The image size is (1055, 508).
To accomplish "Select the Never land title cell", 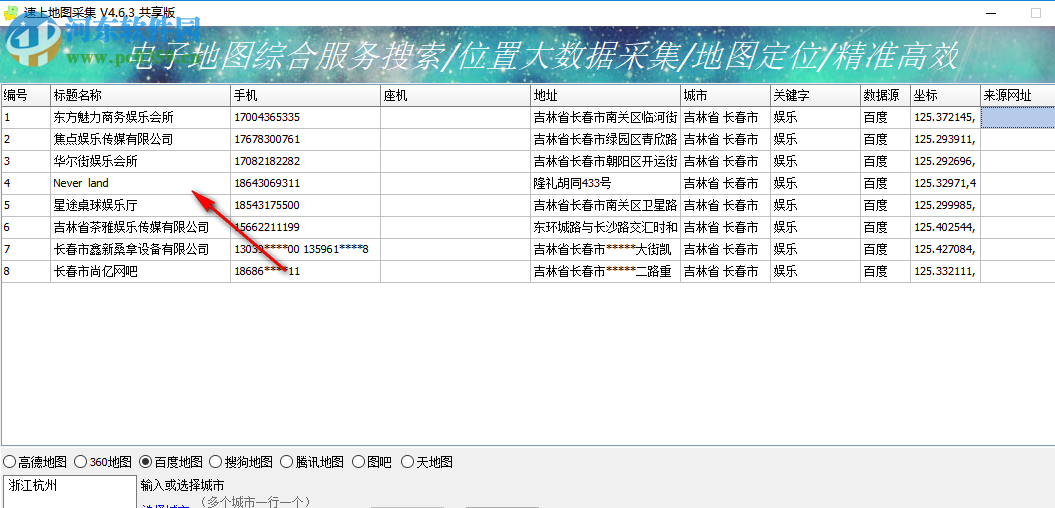I will tap(141, 183).
